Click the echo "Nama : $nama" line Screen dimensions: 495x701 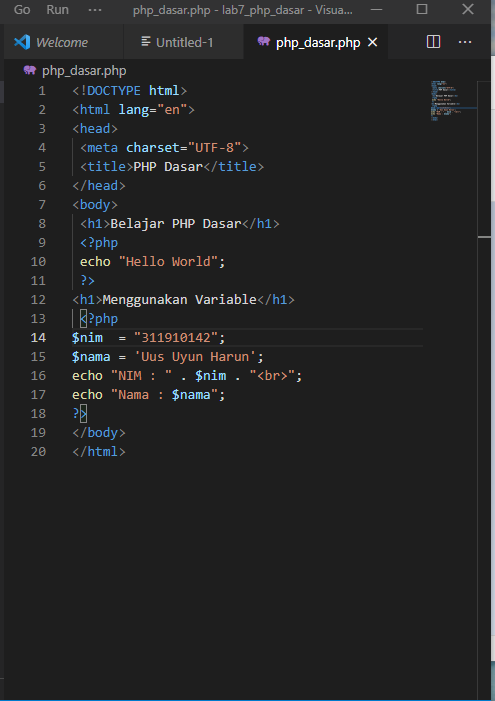click(149, 395)
